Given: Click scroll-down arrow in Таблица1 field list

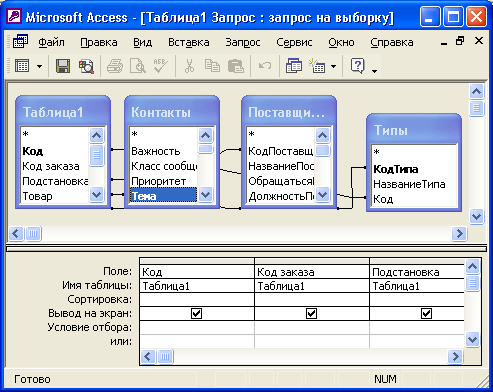Looking at the screenshot, I should [96, 194].
